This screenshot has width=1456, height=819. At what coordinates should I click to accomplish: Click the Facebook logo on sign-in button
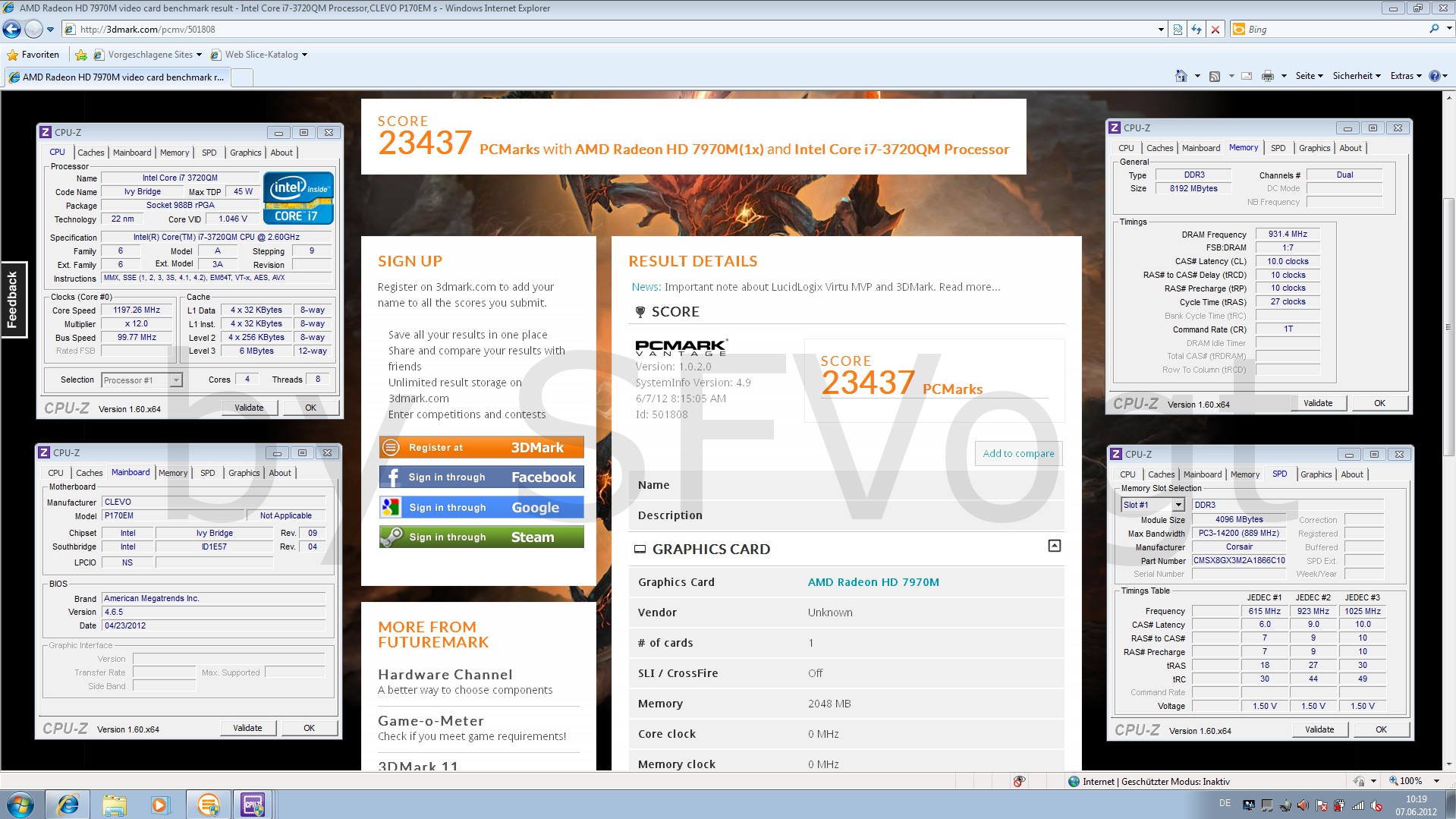tap(392, 477)
